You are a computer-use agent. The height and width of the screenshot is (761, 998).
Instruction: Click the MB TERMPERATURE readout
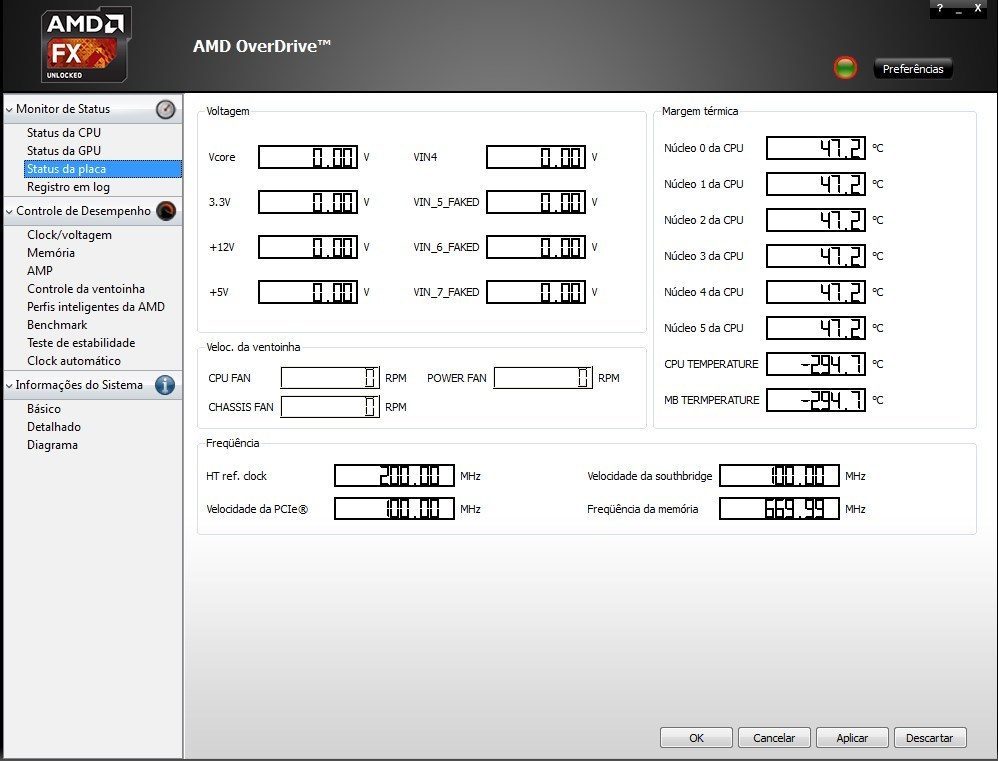point(816,400)
